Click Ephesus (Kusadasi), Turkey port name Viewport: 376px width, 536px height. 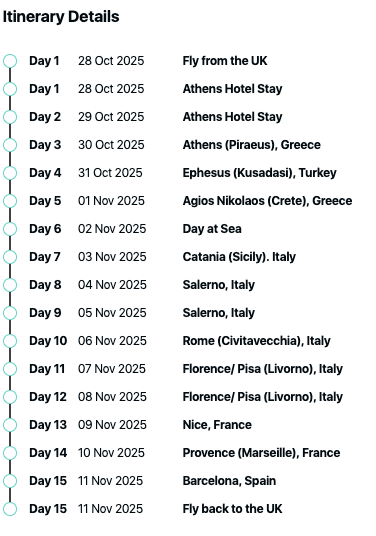(x=259, y=173)
